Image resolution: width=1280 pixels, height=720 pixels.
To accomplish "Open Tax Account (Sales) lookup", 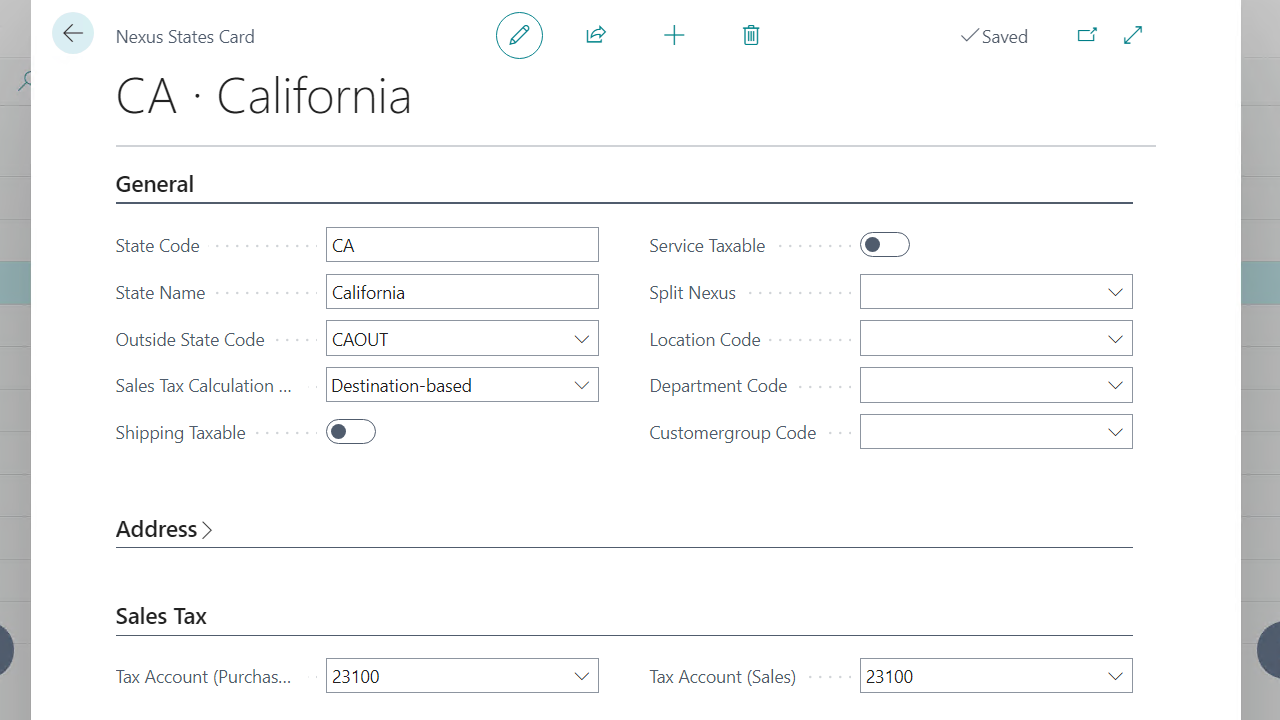I will (x=1115, y=676).
